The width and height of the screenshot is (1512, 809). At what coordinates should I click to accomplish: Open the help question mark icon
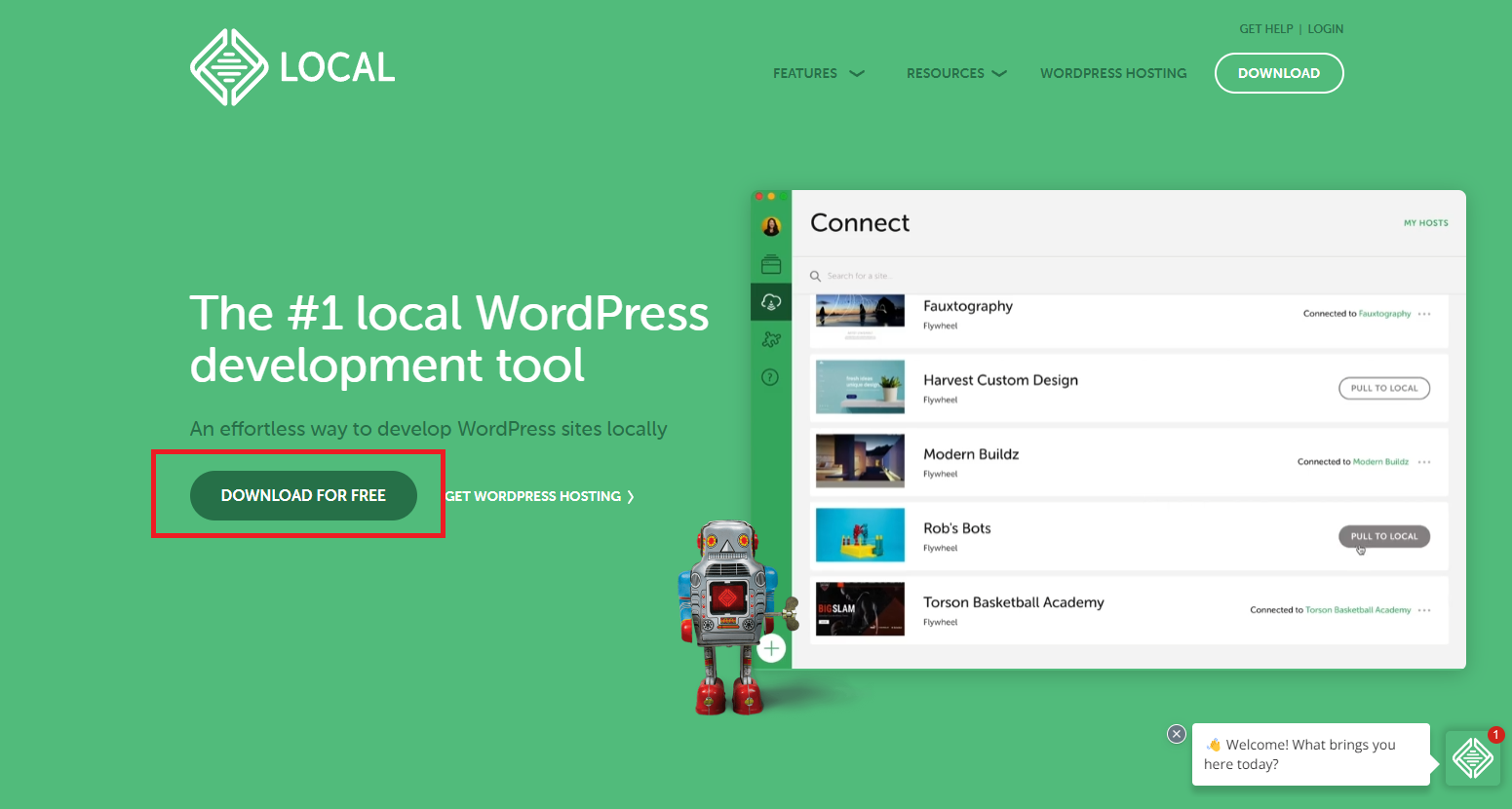click(x=770, y=377)
